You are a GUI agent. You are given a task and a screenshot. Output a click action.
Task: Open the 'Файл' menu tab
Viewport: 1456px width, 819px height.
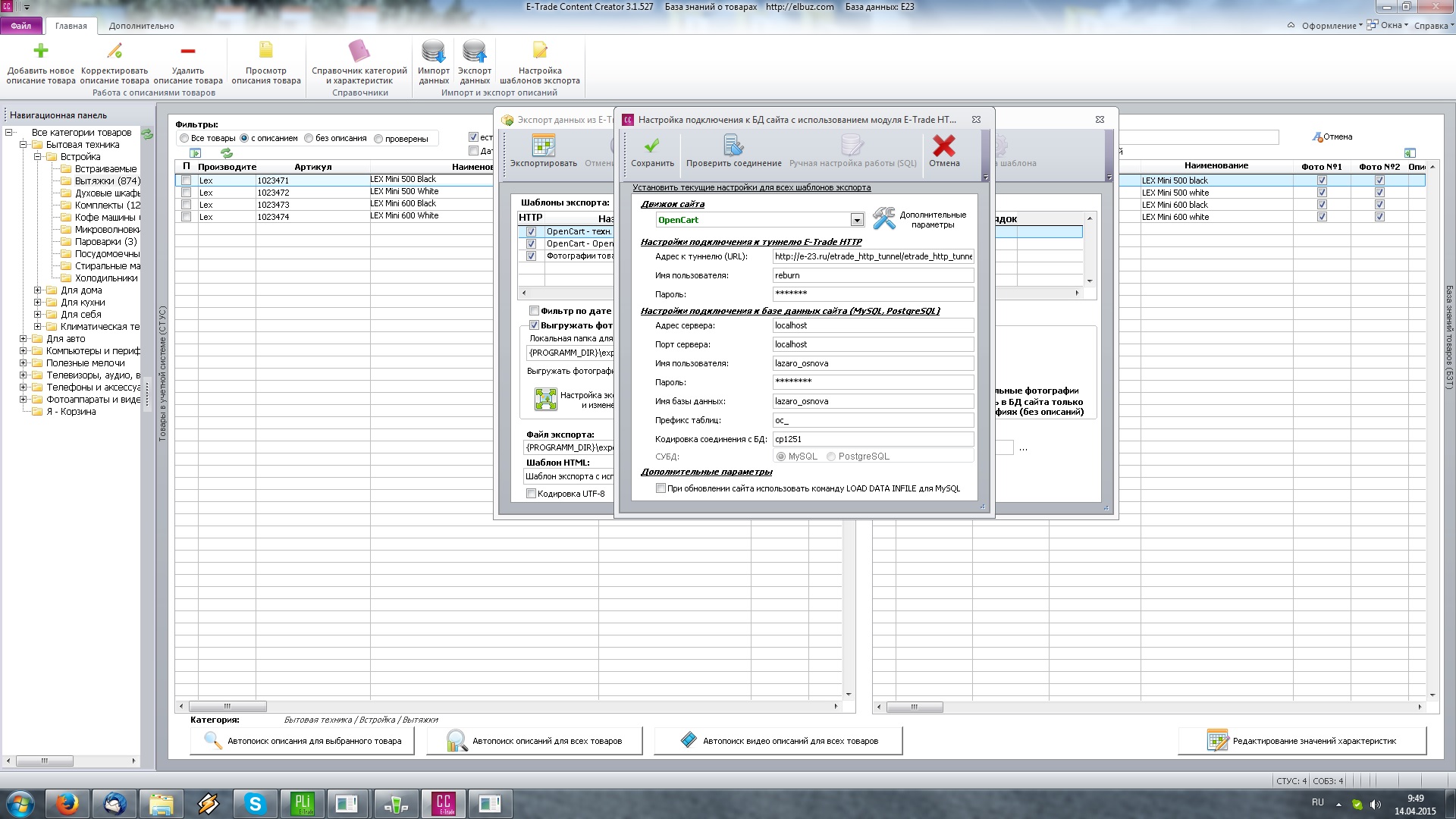click(21, 26)
